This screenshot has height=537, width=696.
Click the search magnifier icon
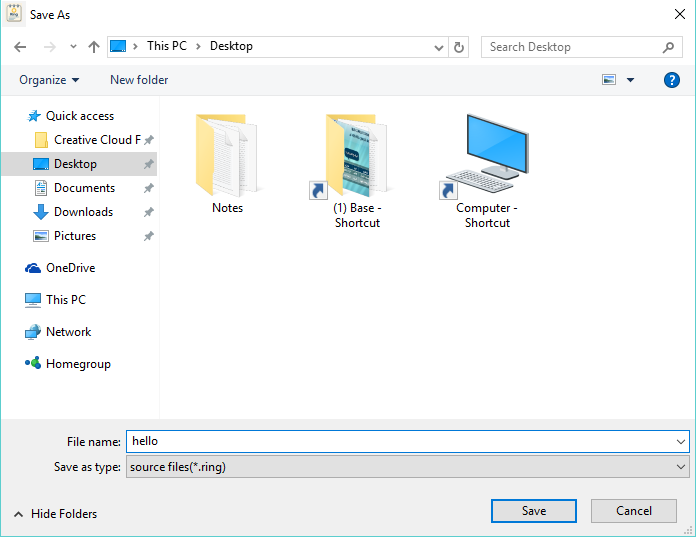pyautogui.click(x=670, y=47)
